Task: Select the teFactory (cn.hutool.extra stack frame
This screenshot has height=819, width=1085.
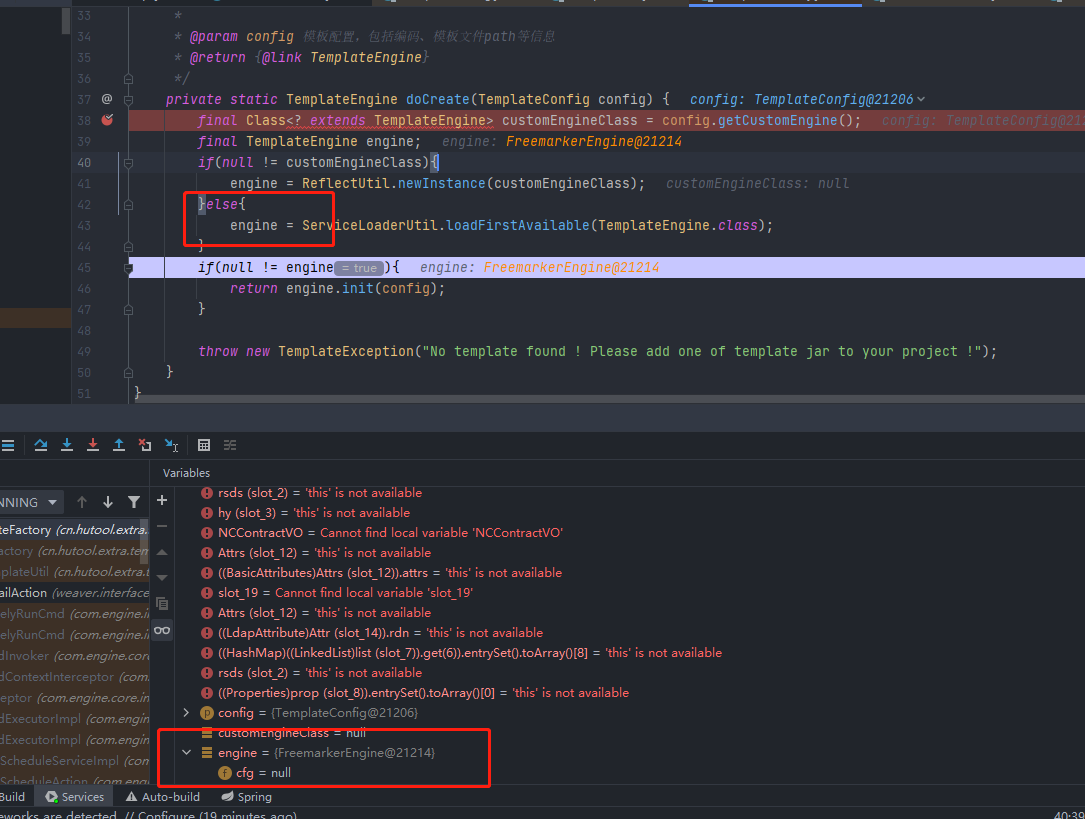Action: click(x=74, y=530)
